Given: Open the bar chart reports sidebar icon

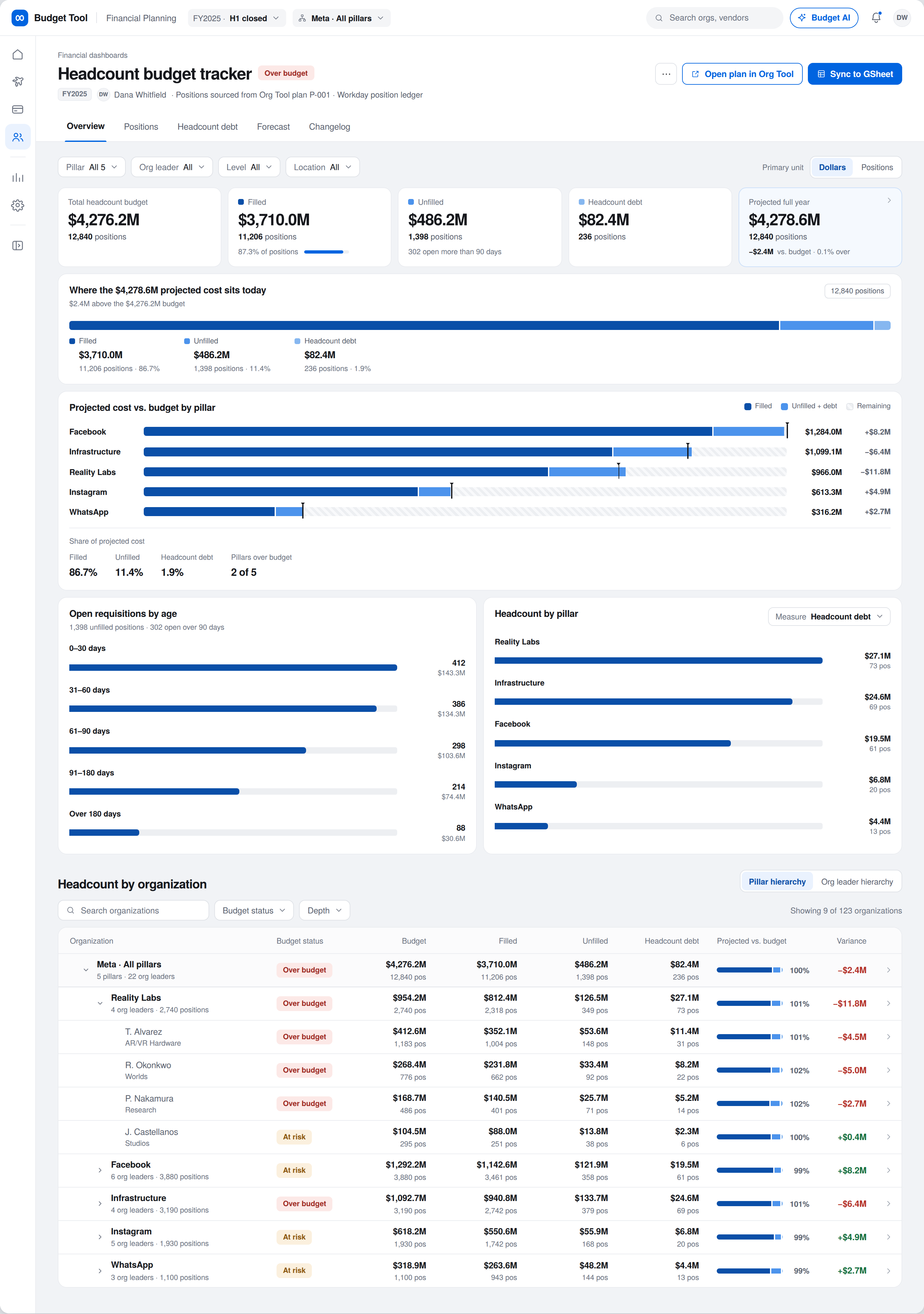Looking at the screenshot, I should pos(18,177).
